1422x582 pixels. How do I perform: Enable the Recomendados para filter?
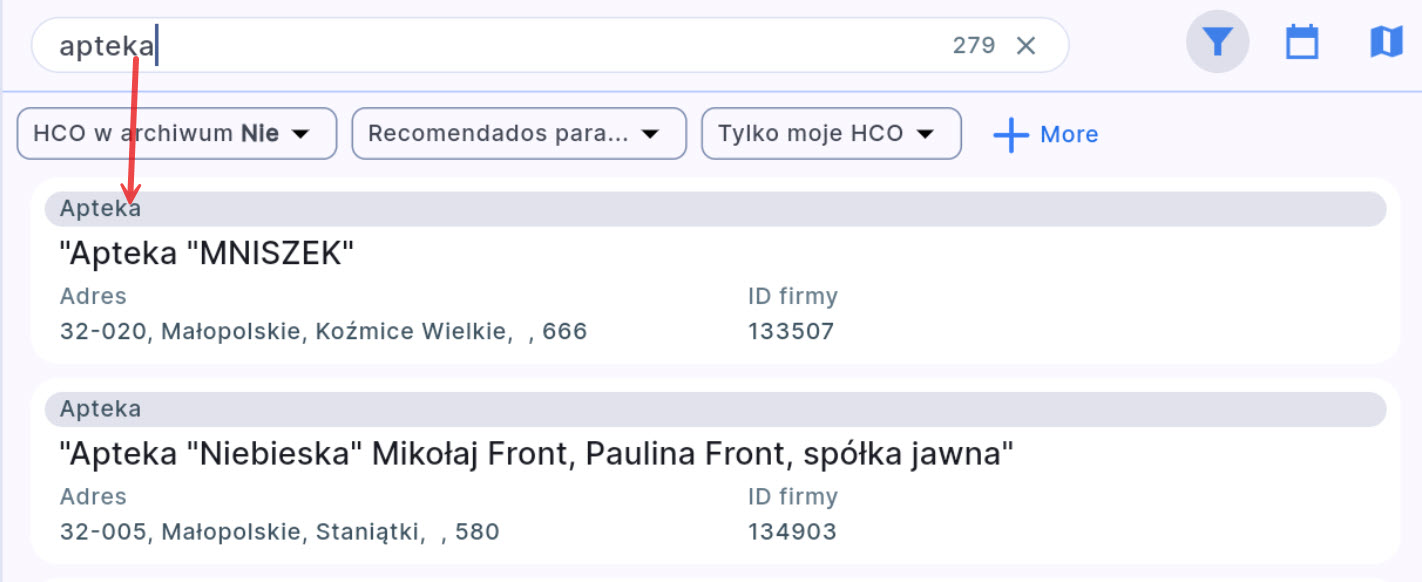518,133
